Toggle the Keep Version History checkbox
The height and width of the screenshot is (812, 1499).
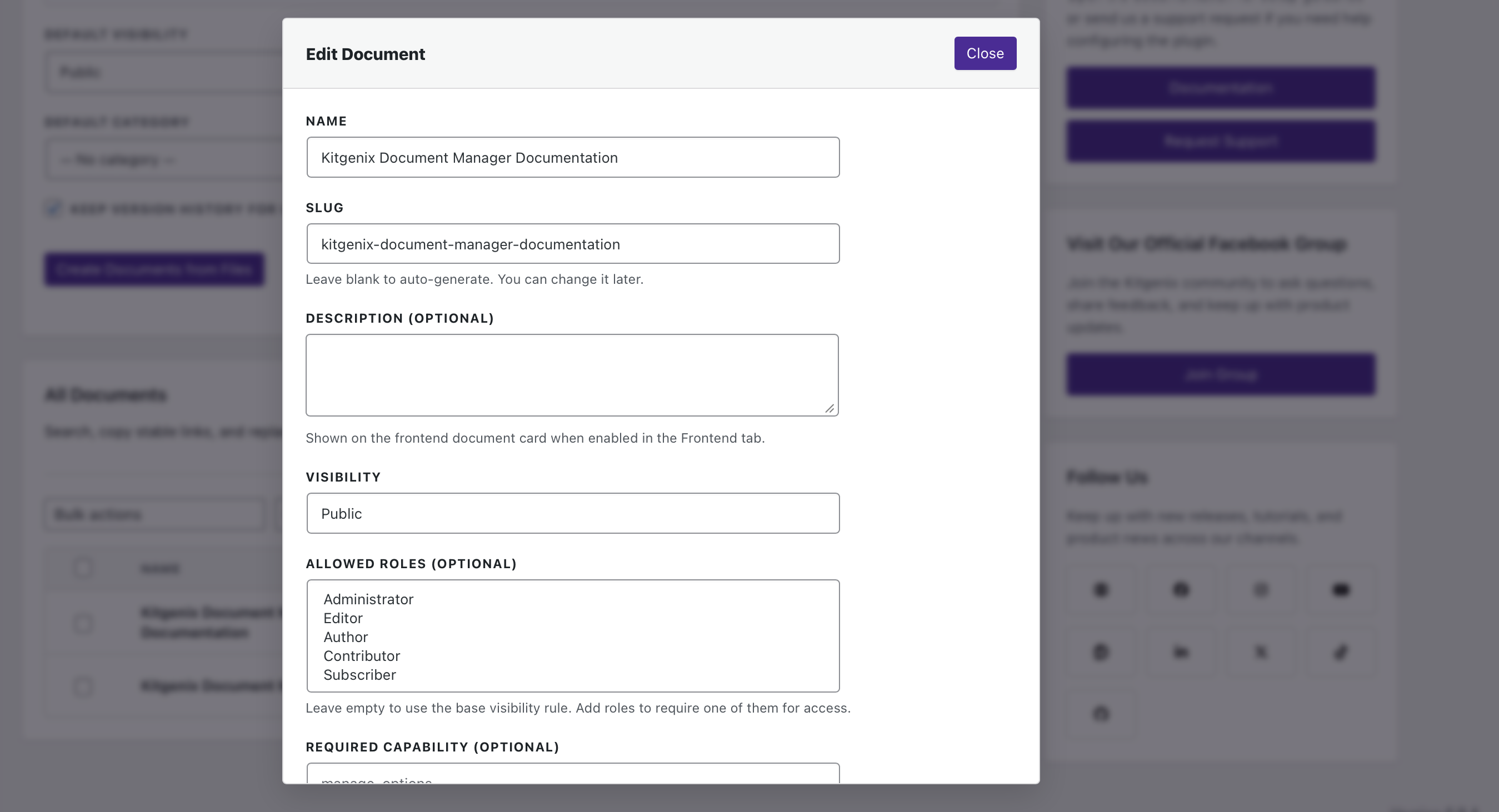coord(53,208)
